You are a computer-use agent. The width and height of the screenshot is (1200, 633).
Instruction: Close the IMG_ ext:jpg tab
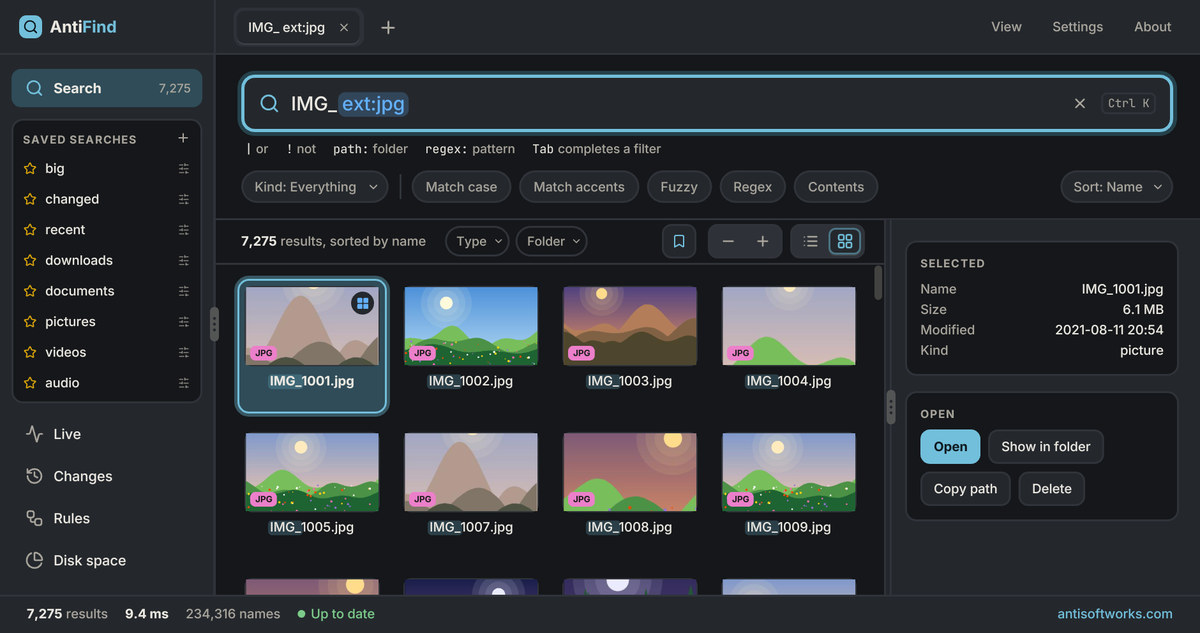tap(344, 28)
